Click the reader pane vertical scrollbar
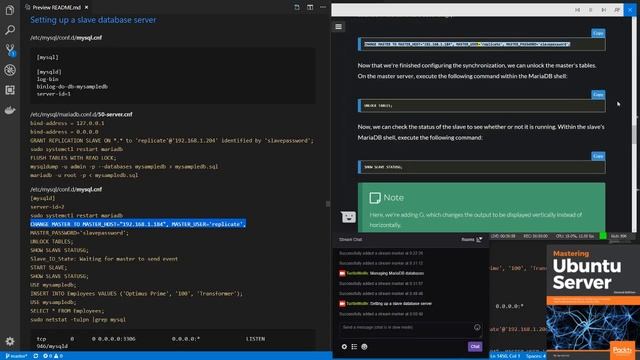Image resolution: width=640 pixels, height=360 pixels. 633,135
